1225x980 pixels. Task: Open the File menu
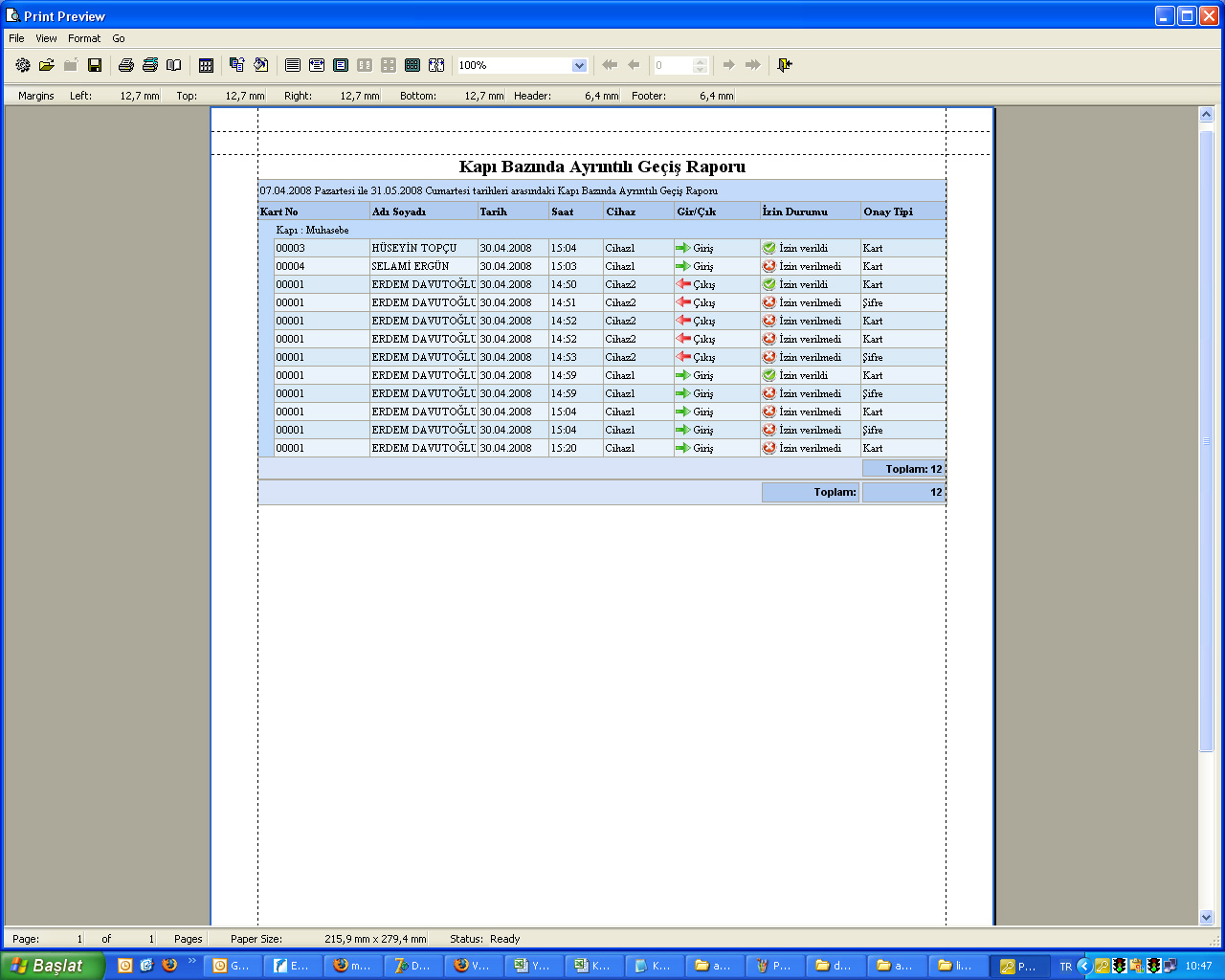click(16, 38)
